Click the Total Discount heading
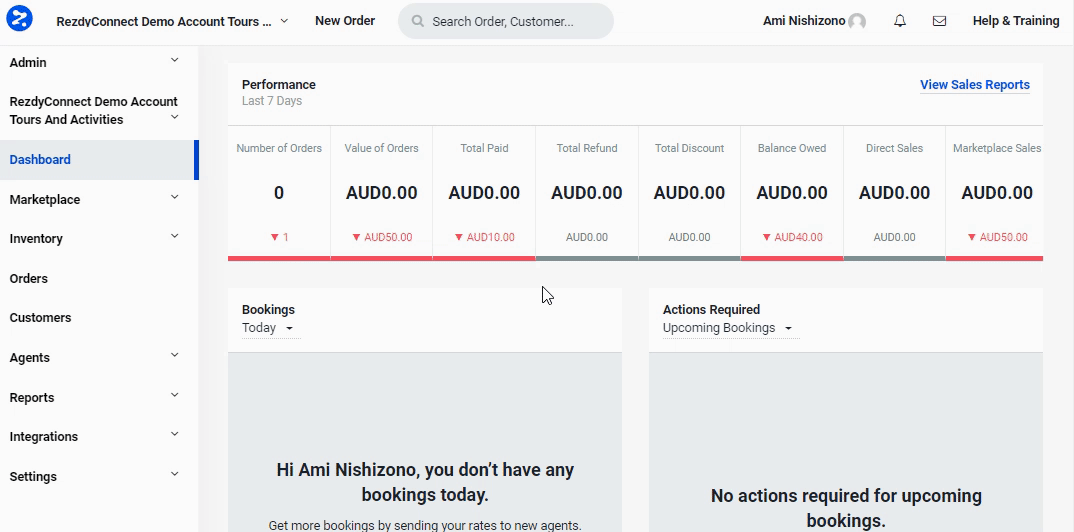 coord(689,148)
